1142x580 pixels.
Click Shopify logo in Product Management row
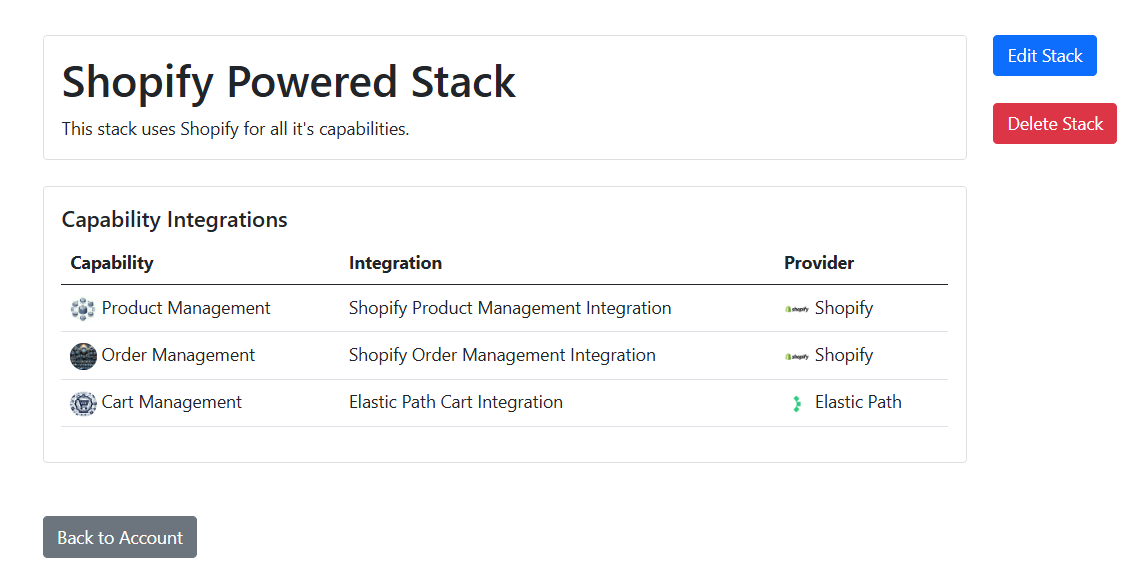coord(797,309)
